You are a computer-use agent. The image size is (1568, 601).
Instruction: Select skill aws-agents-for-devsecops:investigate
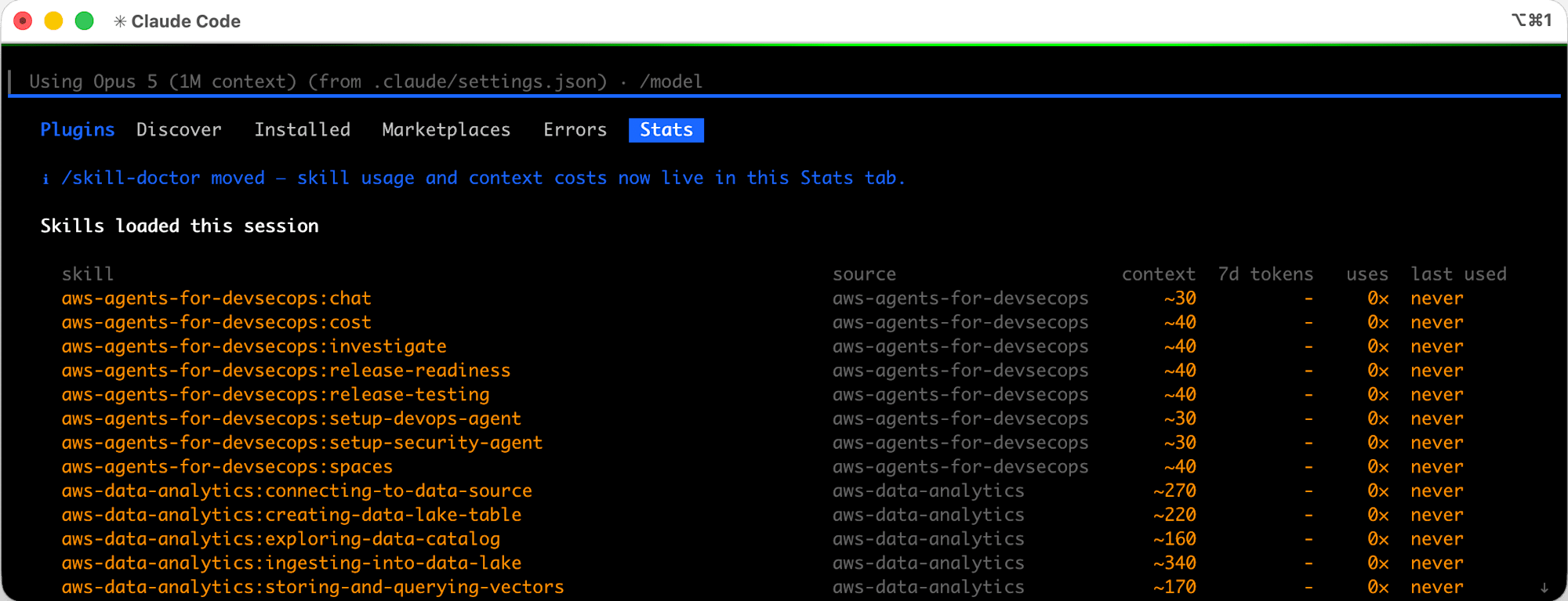254,346
